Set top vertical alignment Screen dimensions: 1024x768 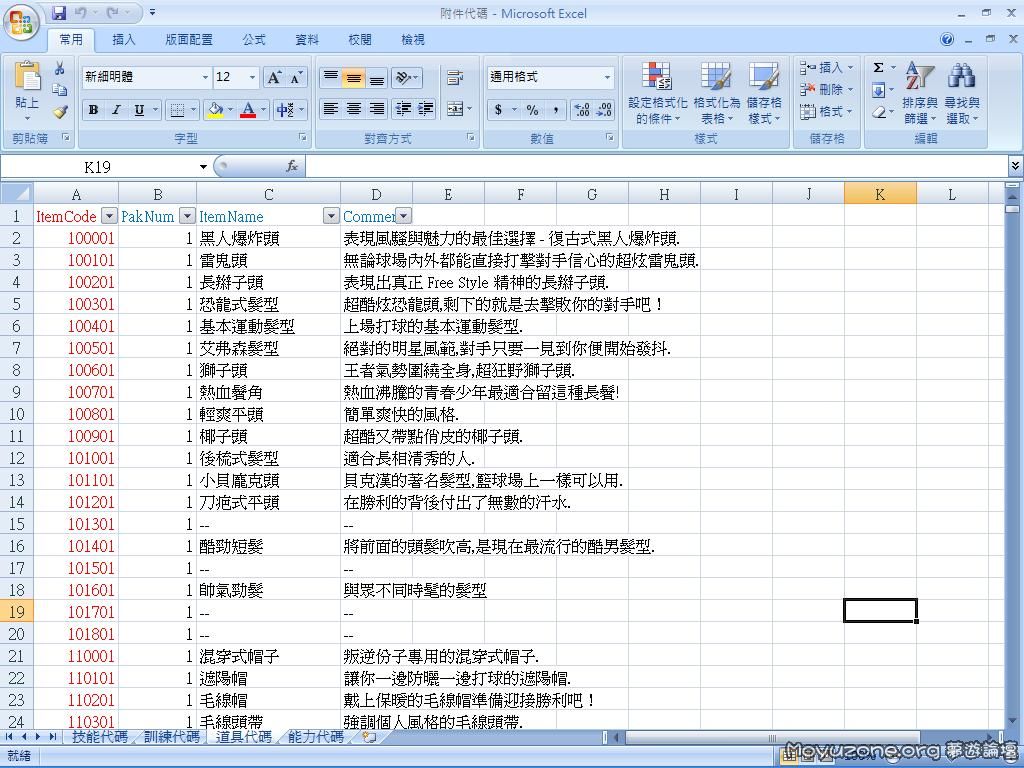[x=330, y=78]
